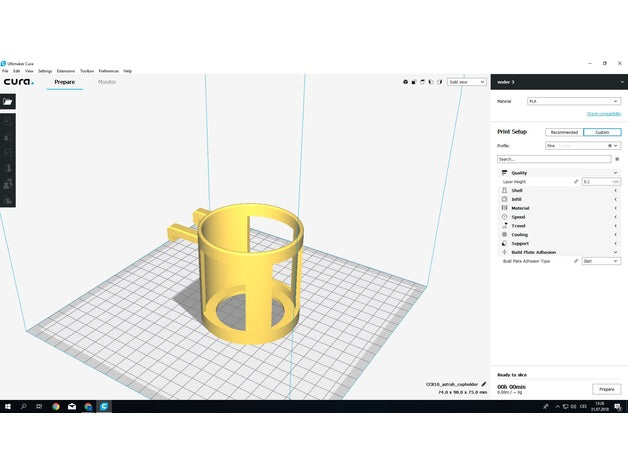Switch to left side camera view icon

pyautogui.click(x=431, y=82)
